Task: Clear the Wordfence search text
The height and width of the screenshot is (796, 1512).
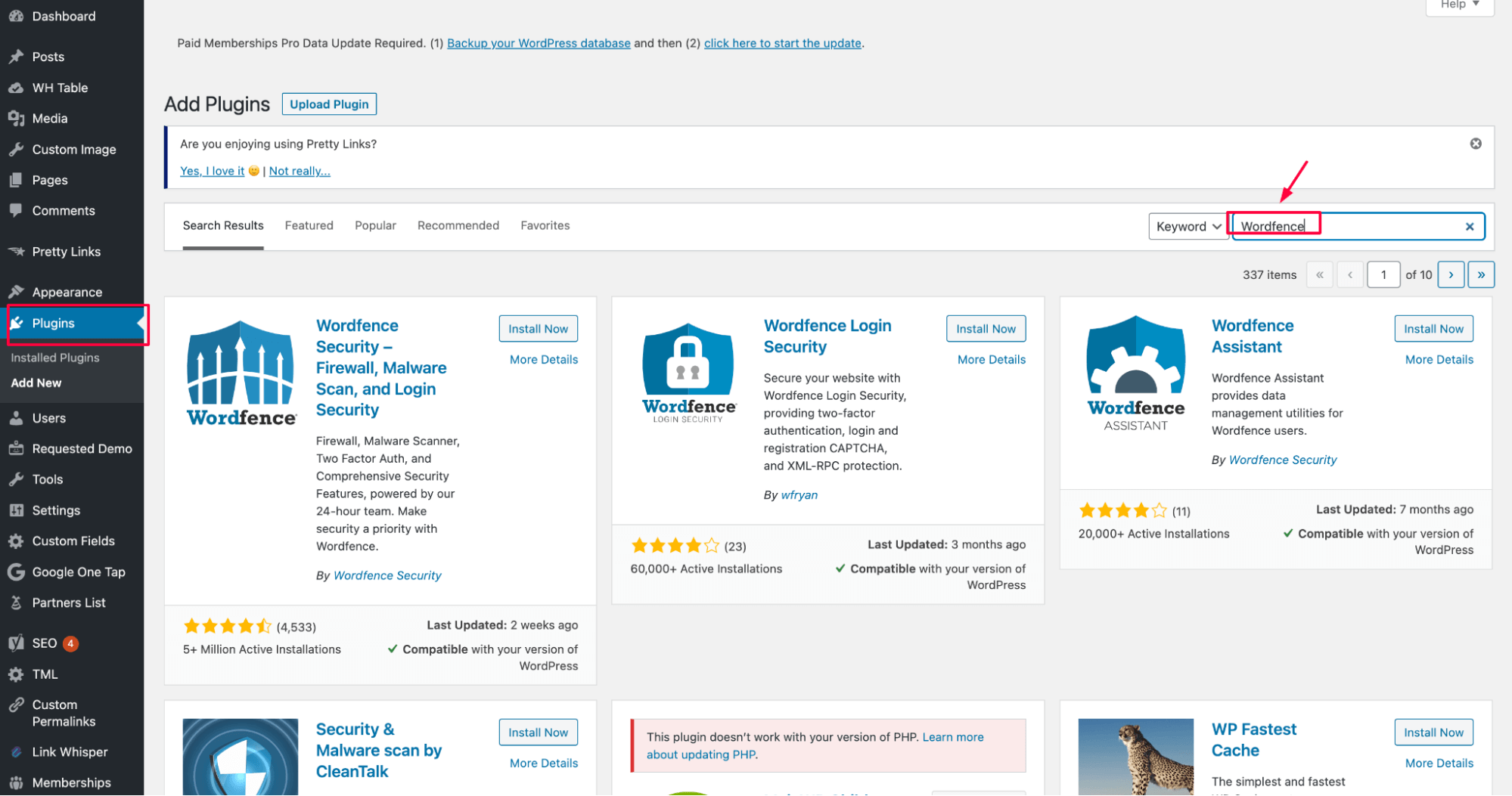Action: click(x=1469, y=226)
